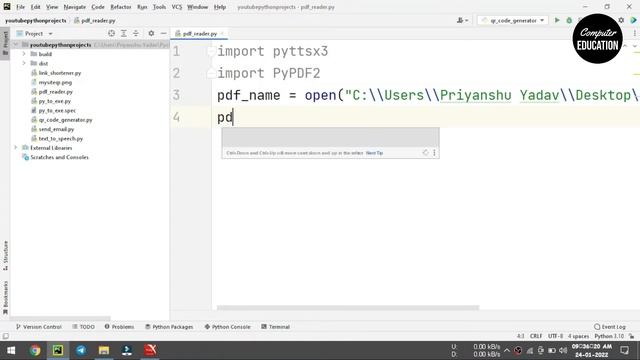Click pdf_reader.py breadcrumb in navigation bar
The image size is (640, 360).
point(95,20)
